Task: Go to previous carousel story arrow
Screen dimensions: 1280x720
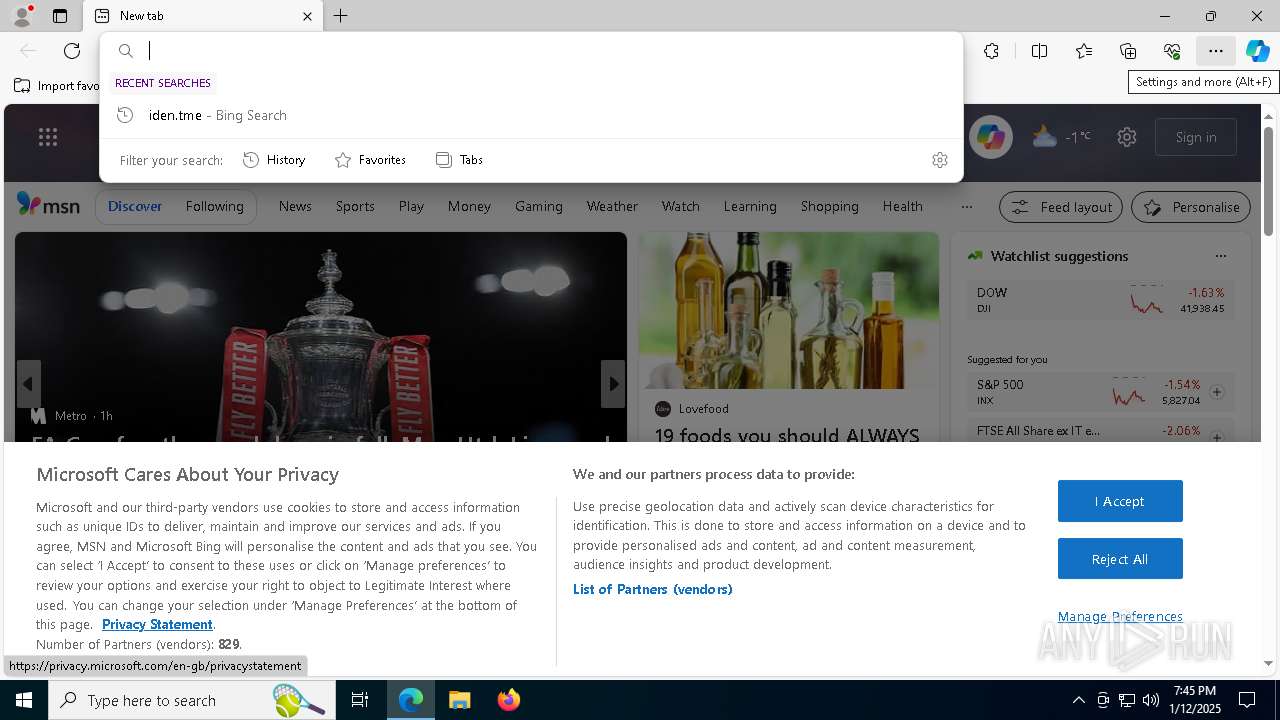Action: click(x=28, y=384)
